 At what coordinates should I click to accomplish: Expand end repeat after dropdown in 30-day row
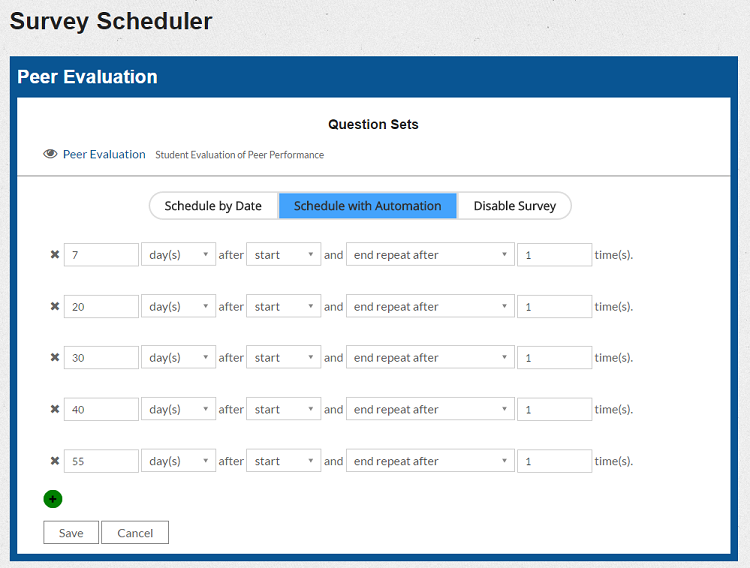[x=430, y=358]
